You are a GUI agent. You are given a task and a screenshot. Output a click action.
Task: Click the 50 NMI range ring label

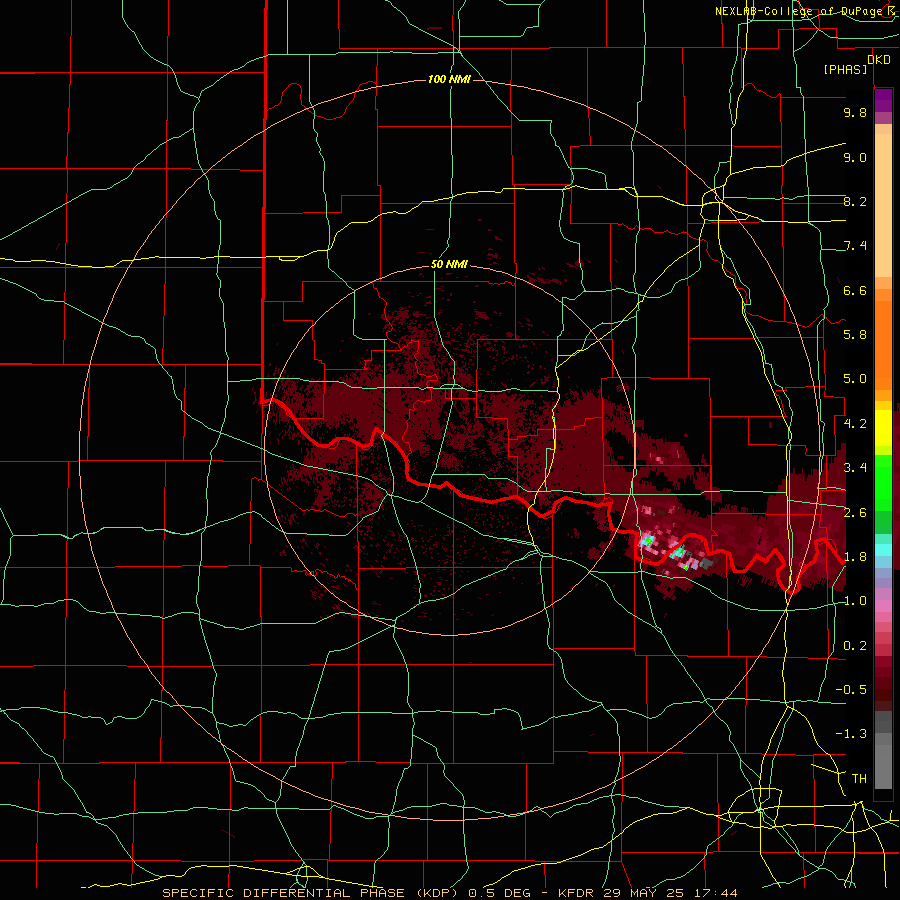(x=449, y=264)
